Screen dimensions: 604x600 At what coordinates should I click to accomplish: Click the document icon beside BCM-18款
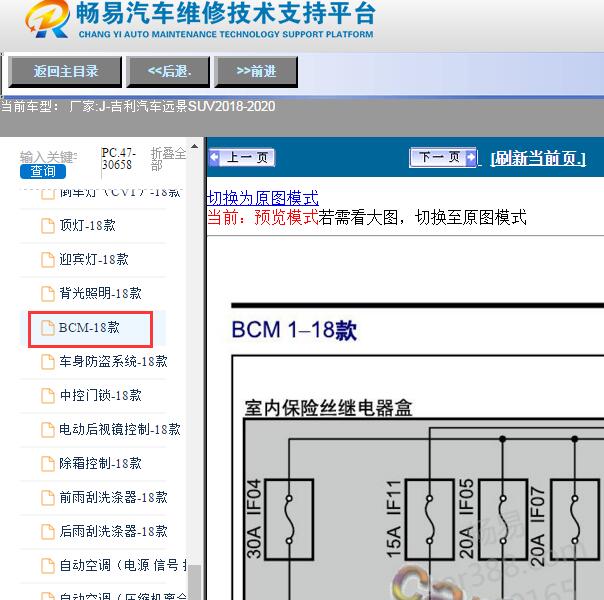pos(48,328)
